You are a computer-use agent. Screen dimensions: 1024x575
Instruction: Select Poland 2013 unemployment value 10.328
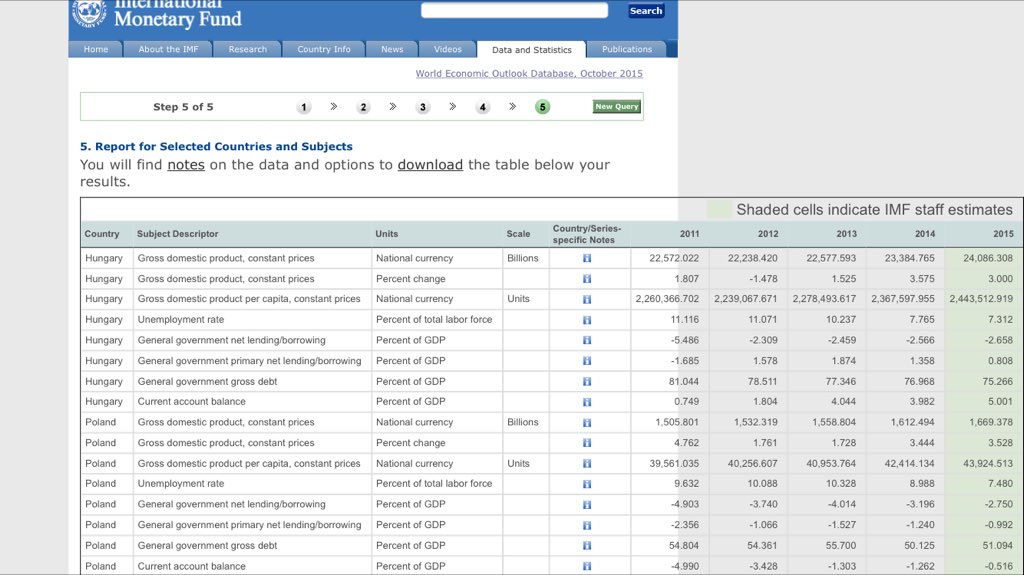coord(841,484)
